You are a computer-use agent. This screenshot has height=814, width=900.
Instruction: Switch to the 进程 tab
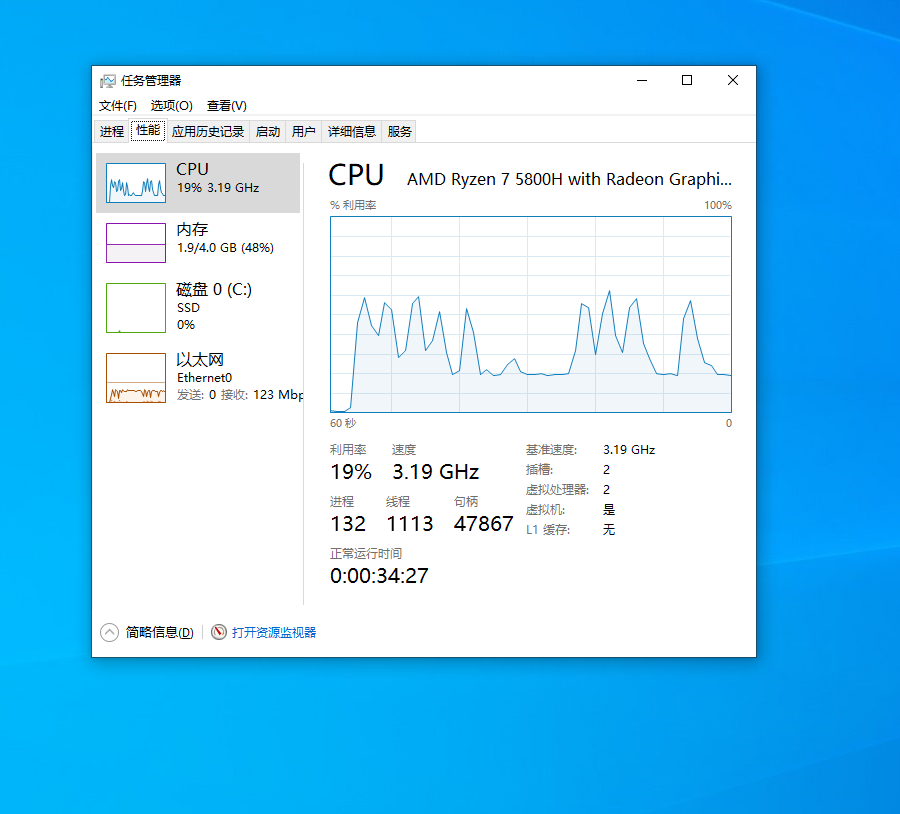[112, 131]
